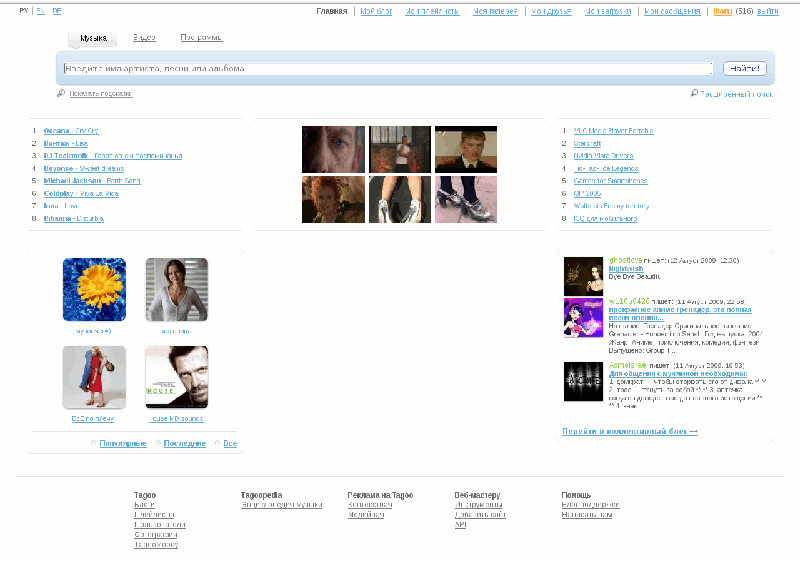Select the Последние radio option

point(158,443)
